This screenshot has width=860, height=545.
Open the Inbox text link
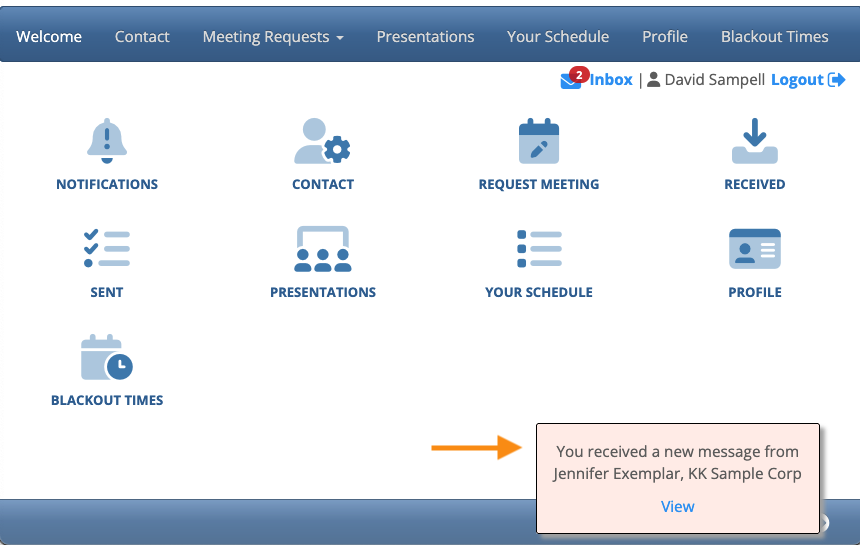tap(611, 80)
